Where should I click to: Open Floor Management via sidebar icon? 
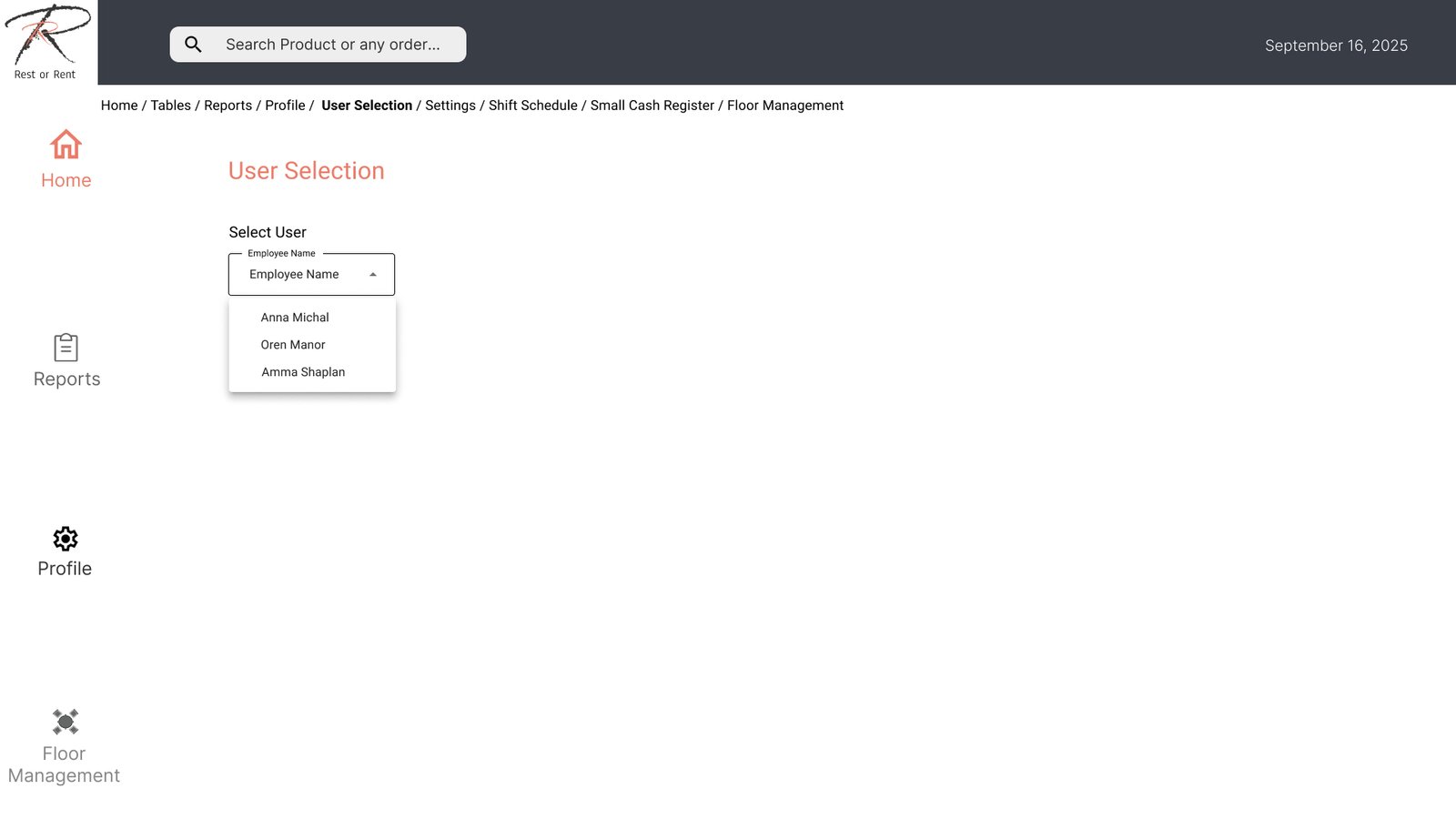66,722
